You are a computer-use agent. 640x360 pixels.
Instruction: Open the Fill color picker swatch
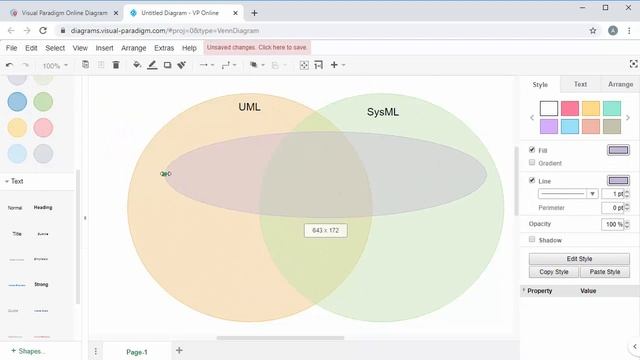[x=618, y=150]
